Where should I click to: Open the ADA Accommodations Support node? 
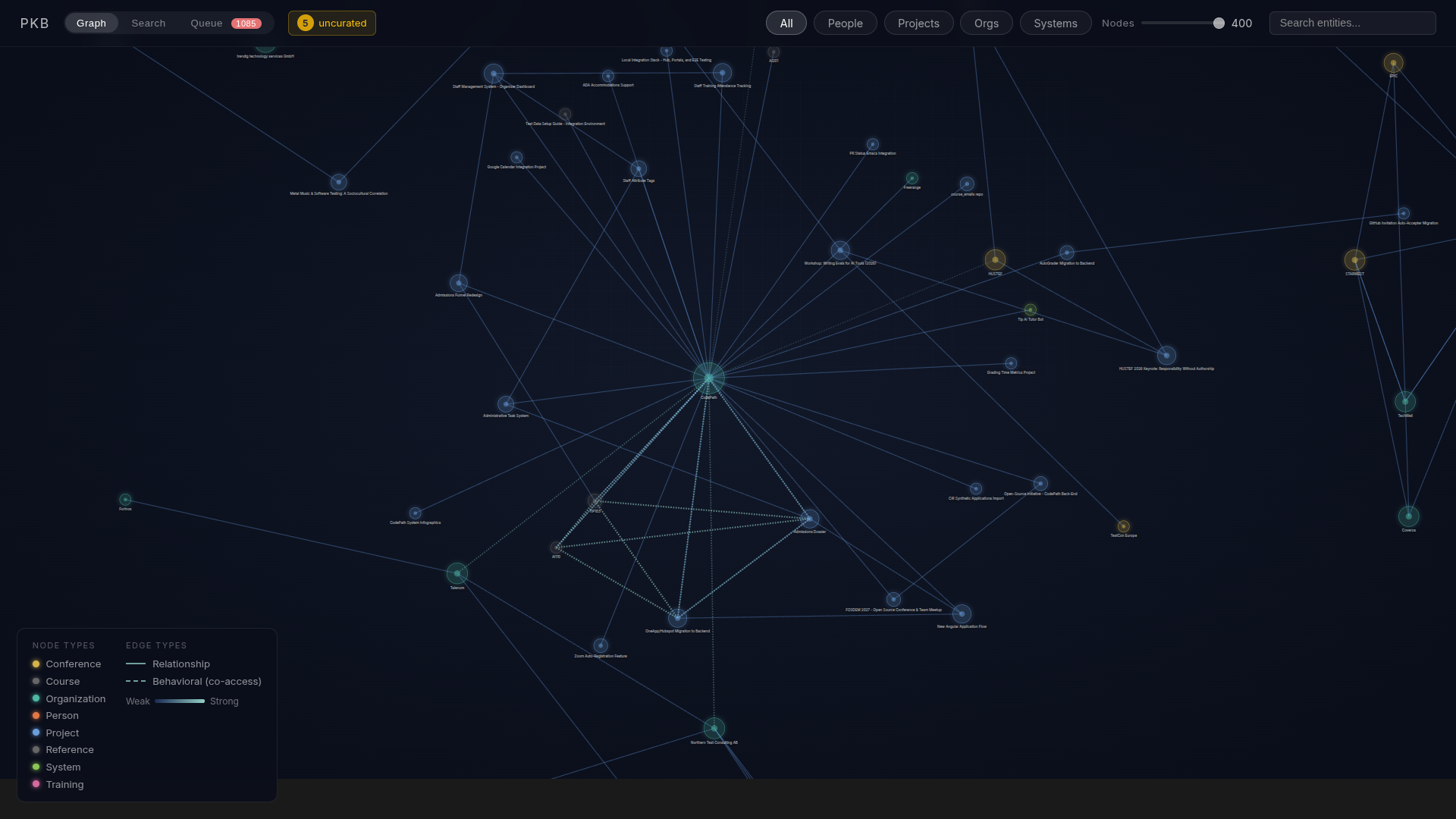[608, 76]
